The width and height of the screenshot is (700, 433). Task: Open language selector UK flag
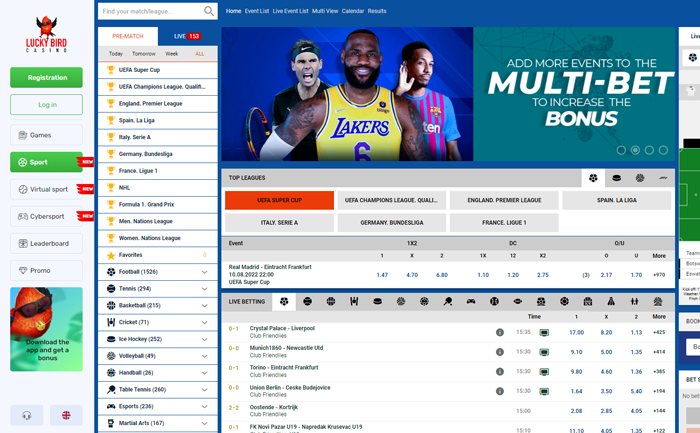[66, 415]
